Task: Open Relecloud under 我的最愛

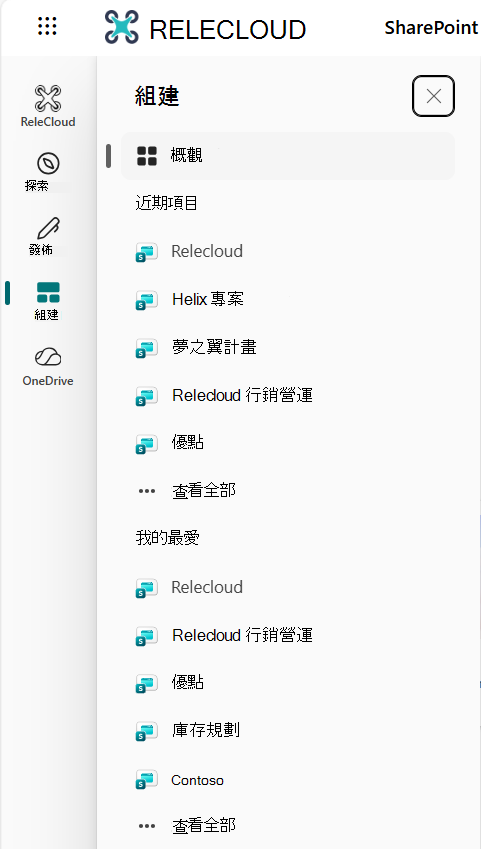Action: tap(207, 587)
